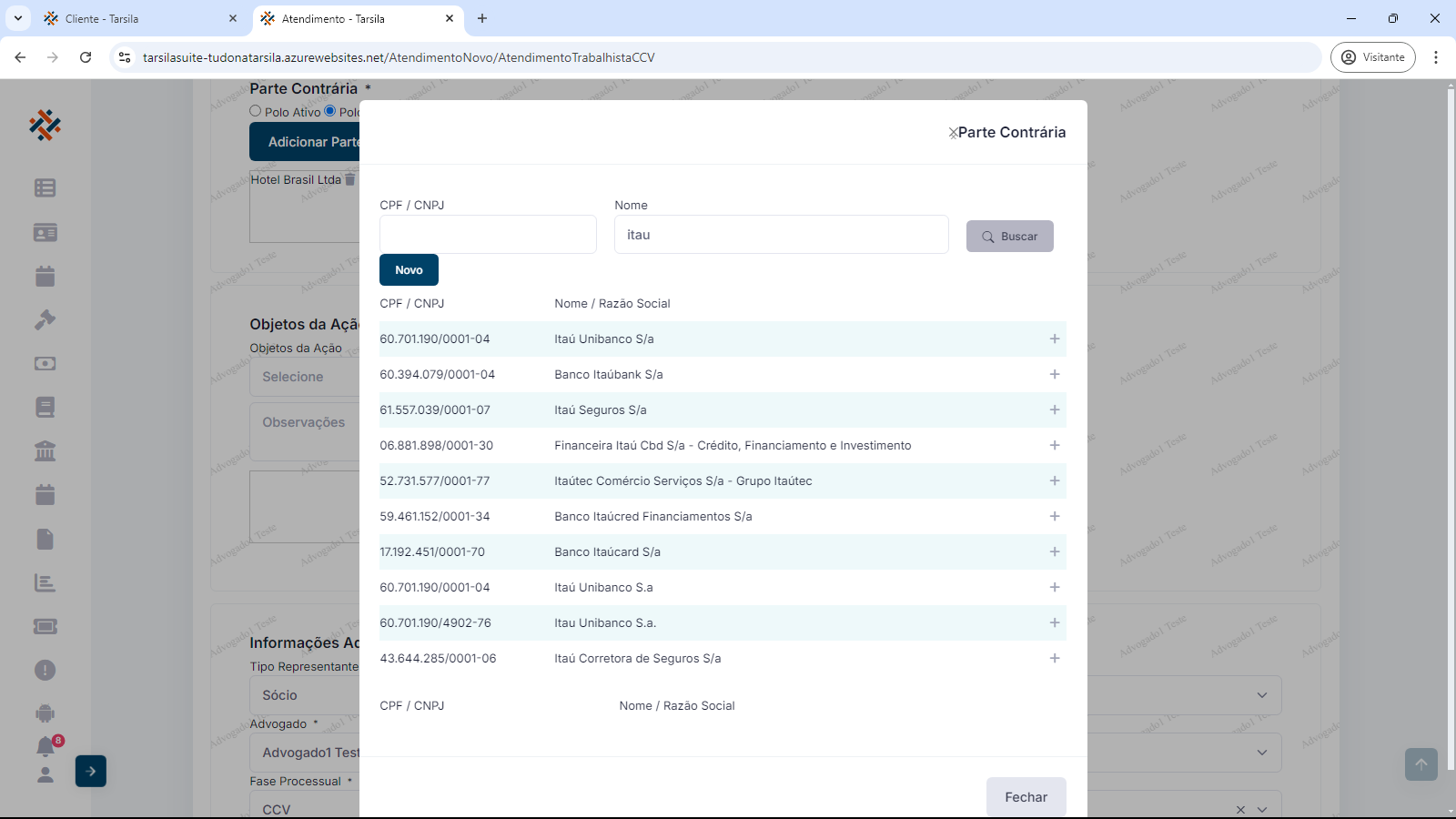The width and height of the screenshot is (1456, 819).
Task: Click the scroll-to-top arrow button
Action: pyautogui.click(x=1421, y=764)
